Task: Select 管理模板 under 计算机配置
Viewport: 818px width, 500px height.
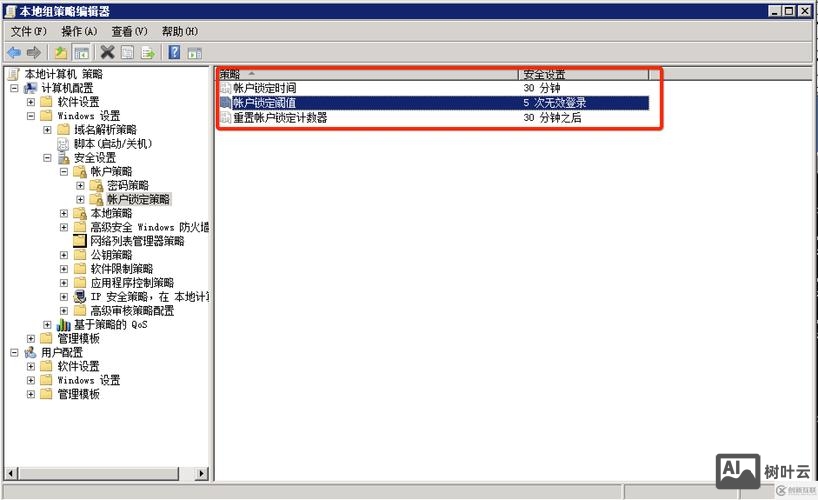Action: pos(78,338)
